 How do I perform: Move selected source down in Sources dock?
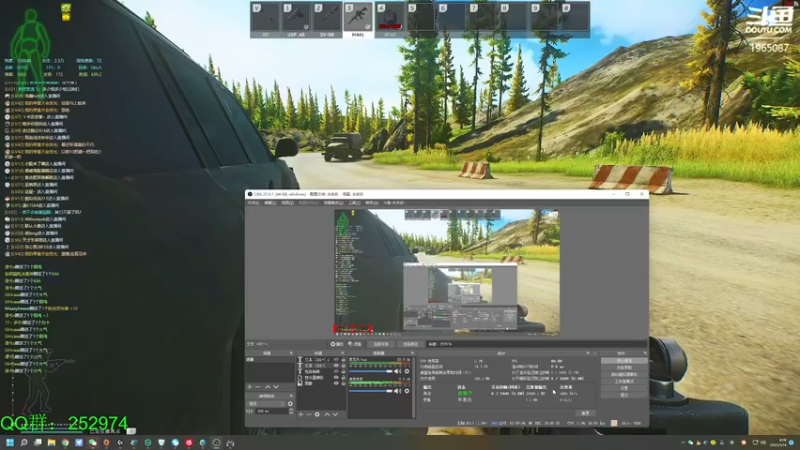pos(335,414)
